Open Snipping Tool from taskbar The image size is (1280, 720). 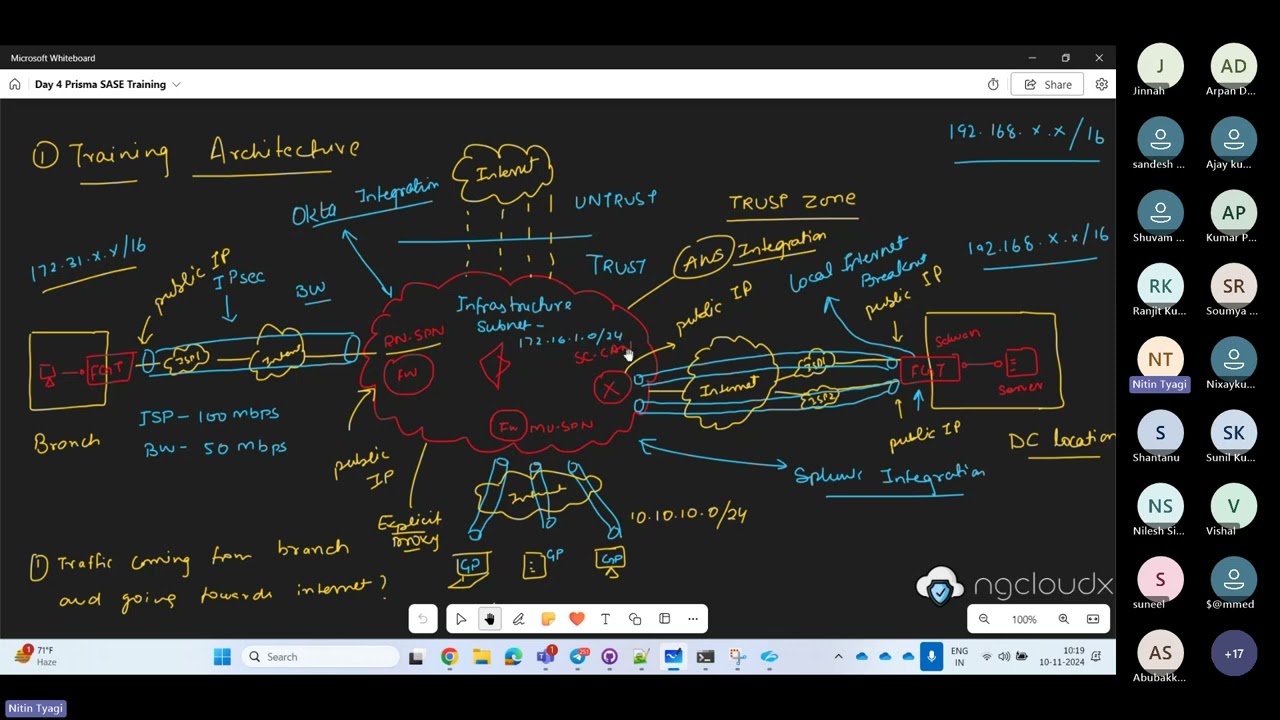point(737,657)
